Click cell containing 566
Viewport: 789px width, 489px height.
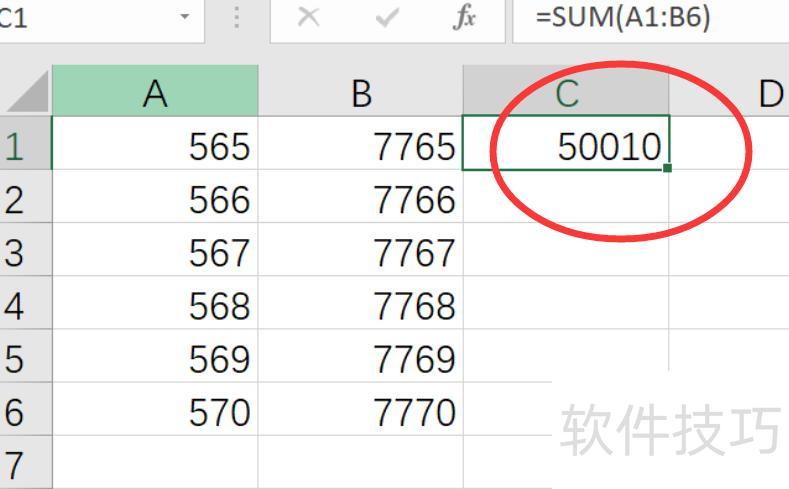(x=155, y=196)
